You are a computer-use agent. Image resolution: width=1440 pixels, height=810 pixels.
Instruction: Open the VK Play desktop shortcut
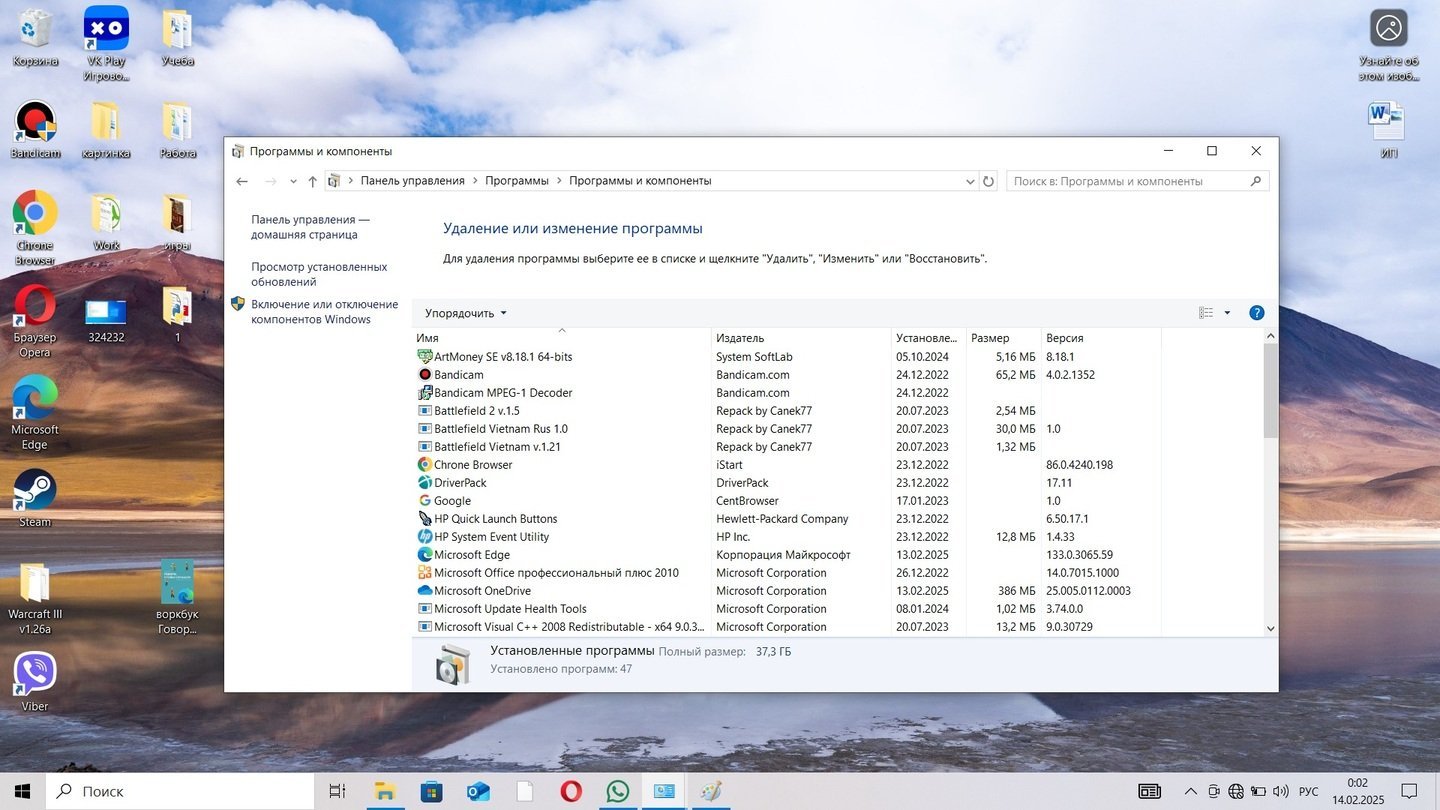click(x=106, y=44)
